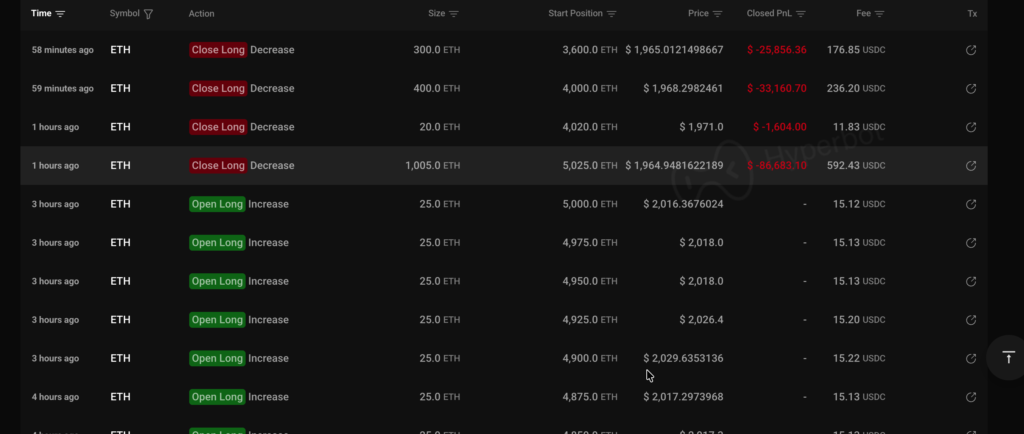Image resolution: width=1024 pixels, height=434 pixels.
Task: Open Tx icon for the $2,017.2973968 trade
Action: tap(970, 398)
